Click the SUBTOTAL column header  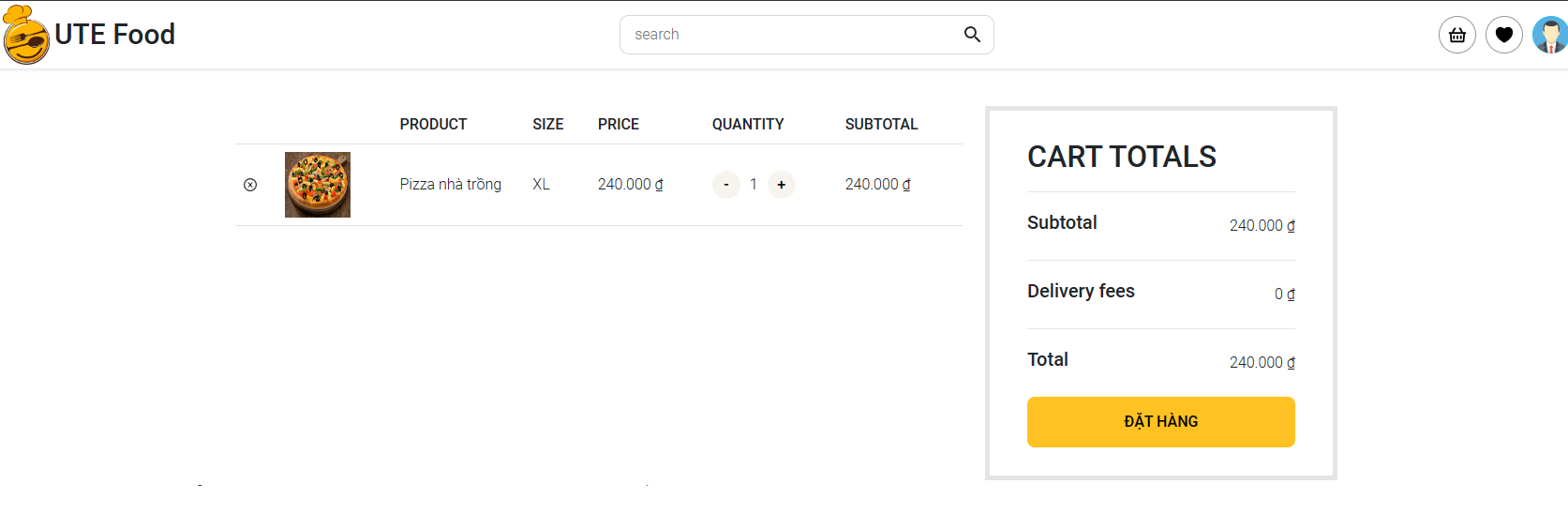[x=881, y=125]
